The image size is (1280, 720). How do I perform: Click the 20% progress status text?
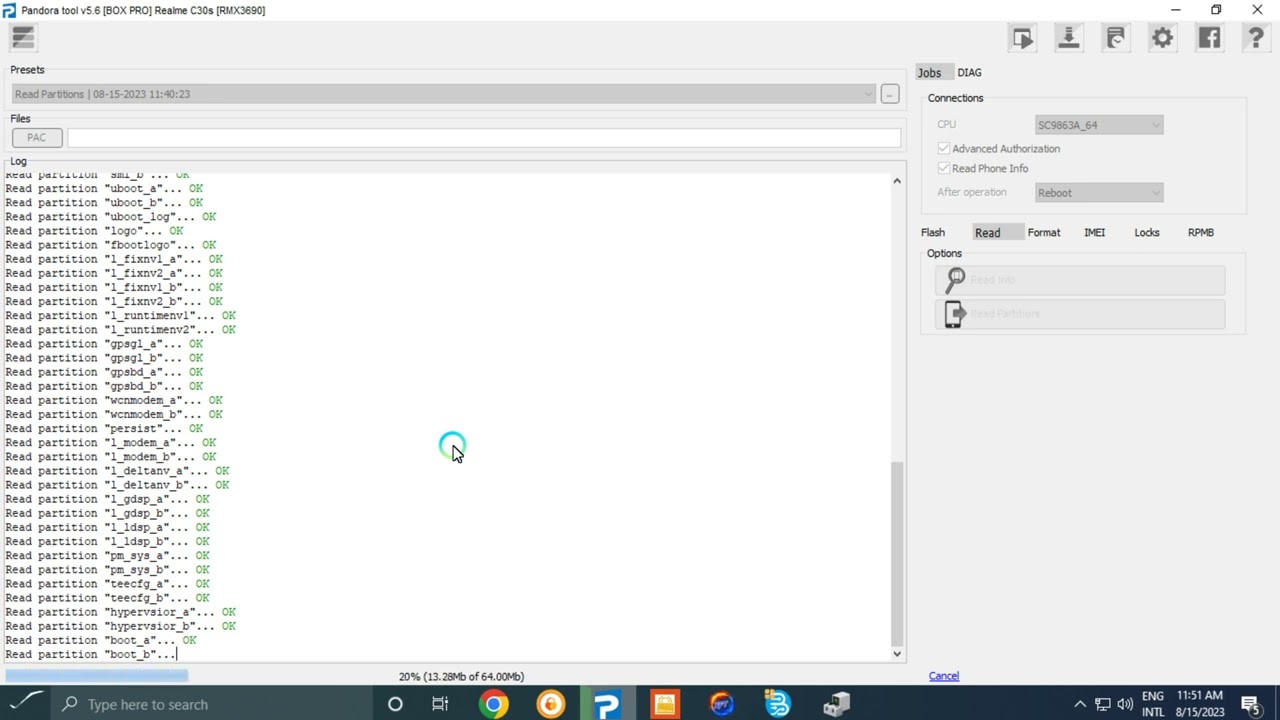(461, 677)
